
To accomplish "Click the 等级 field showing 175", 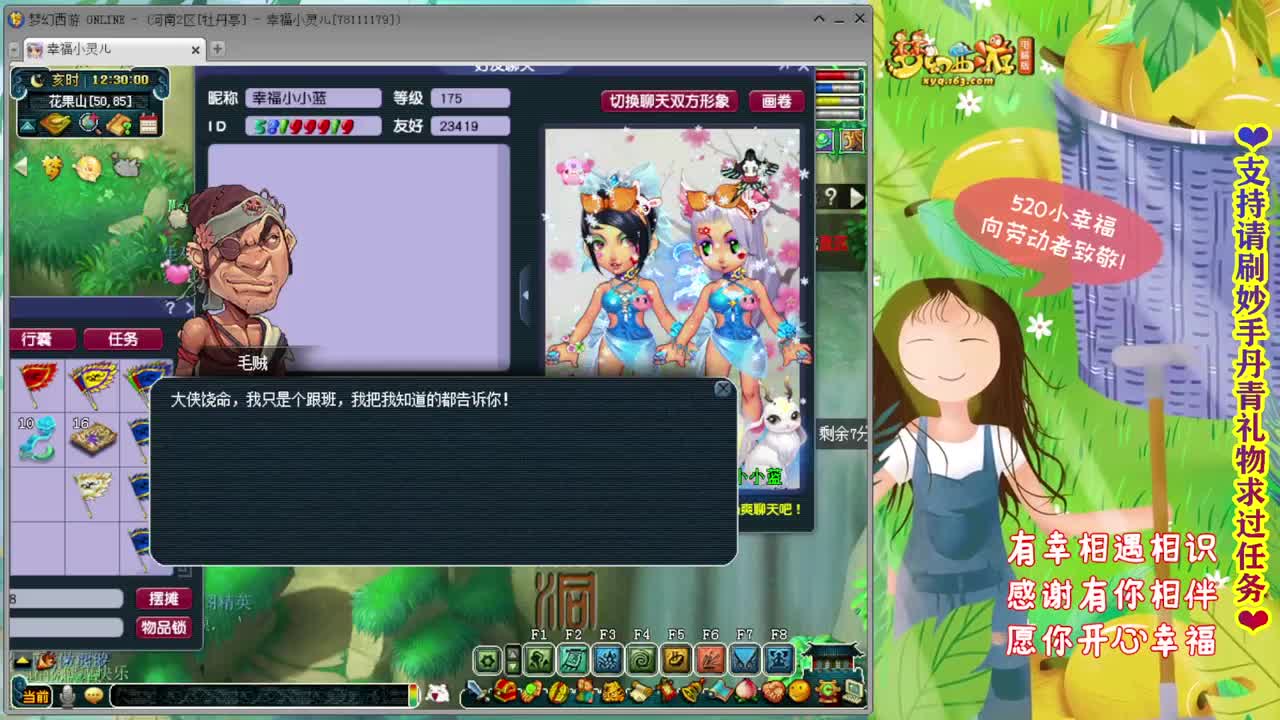I will pos(470,98).
